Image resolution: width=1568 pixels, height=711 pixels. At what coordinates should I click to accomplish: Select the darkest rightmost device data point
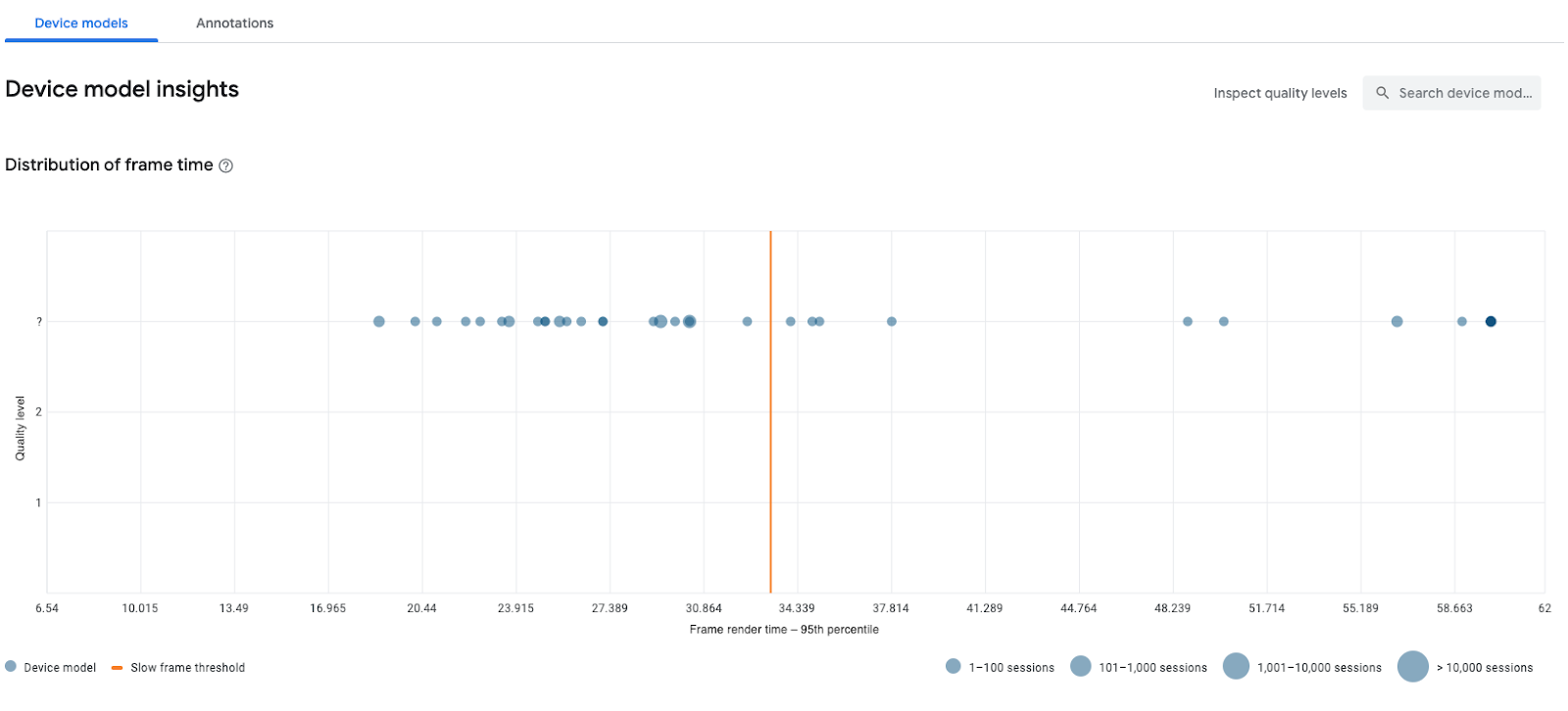1491,321
